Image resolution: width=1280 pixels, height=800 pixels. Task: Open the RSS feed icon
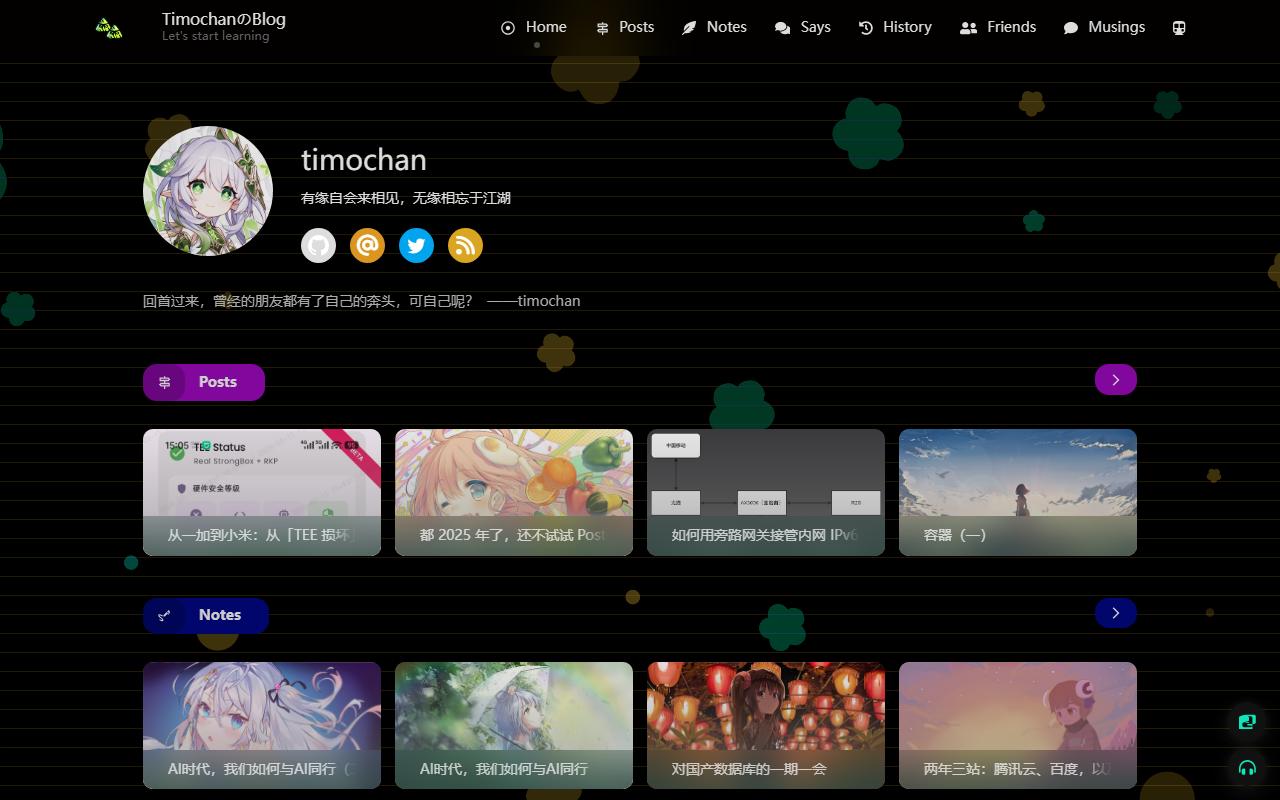(x=465, y=245)
